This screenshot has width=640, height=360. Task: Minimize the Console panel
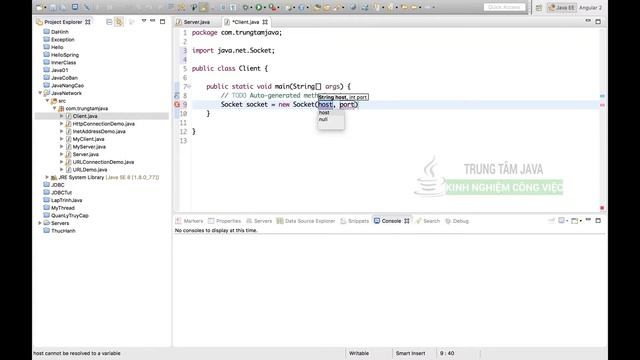pos(588,220)
